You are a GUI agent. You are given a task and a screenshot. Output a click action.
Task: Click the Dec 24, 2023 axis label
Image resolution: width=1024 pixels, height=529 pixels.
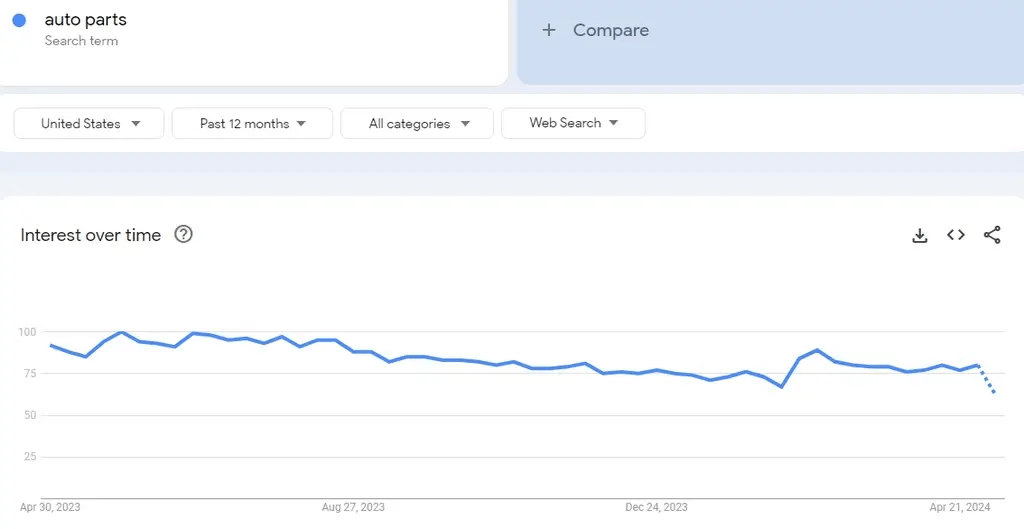[x=656, y=507]
